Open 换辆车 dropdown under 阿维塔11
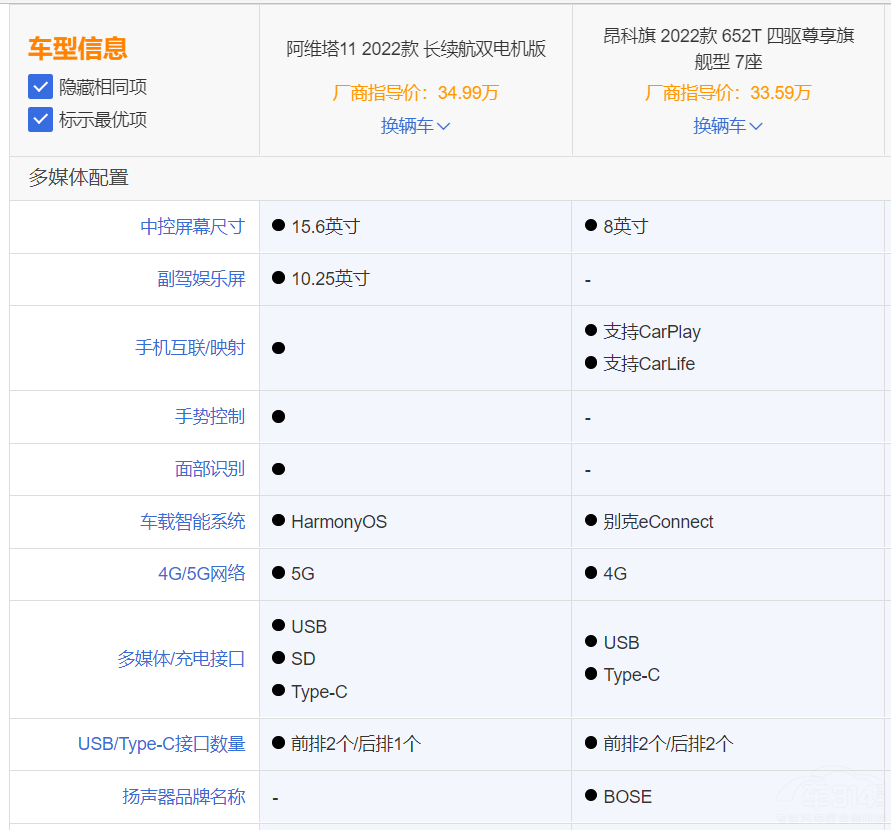The image size is (891, 830). [x=415, y=126]
